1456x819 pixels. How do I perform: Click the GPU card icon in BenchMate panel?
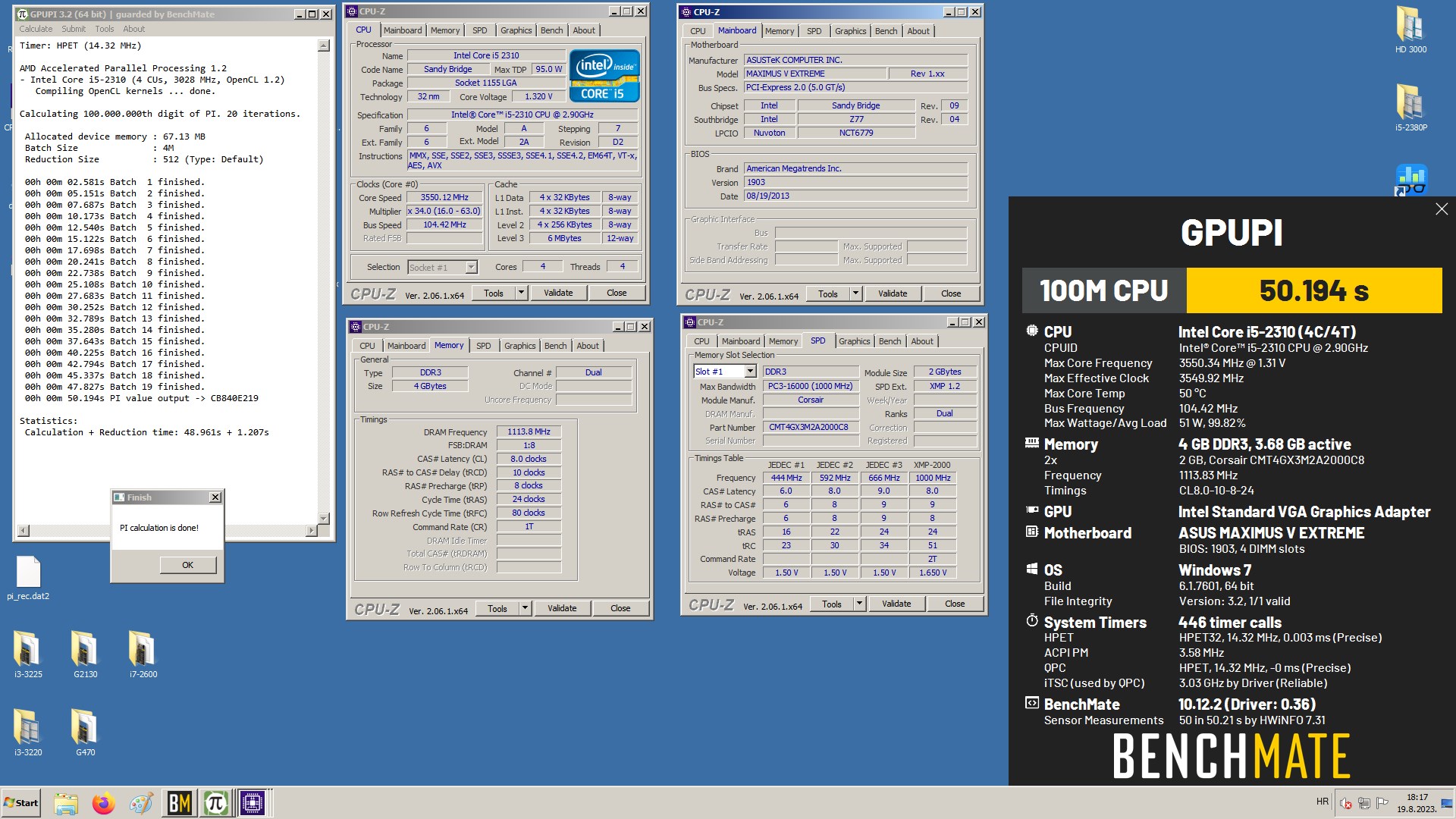click(1031, 510)
